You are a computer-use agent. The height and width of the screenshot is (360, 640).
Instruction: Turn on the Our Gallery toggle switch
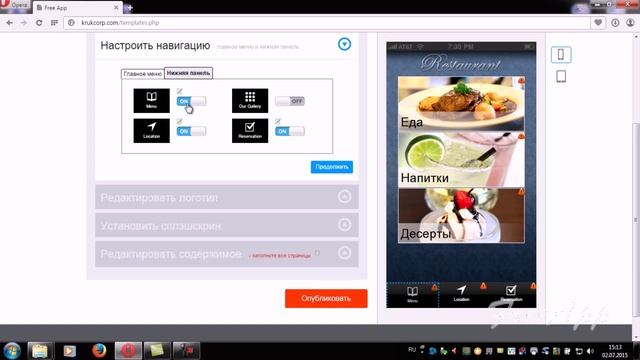tap(290, 101)
